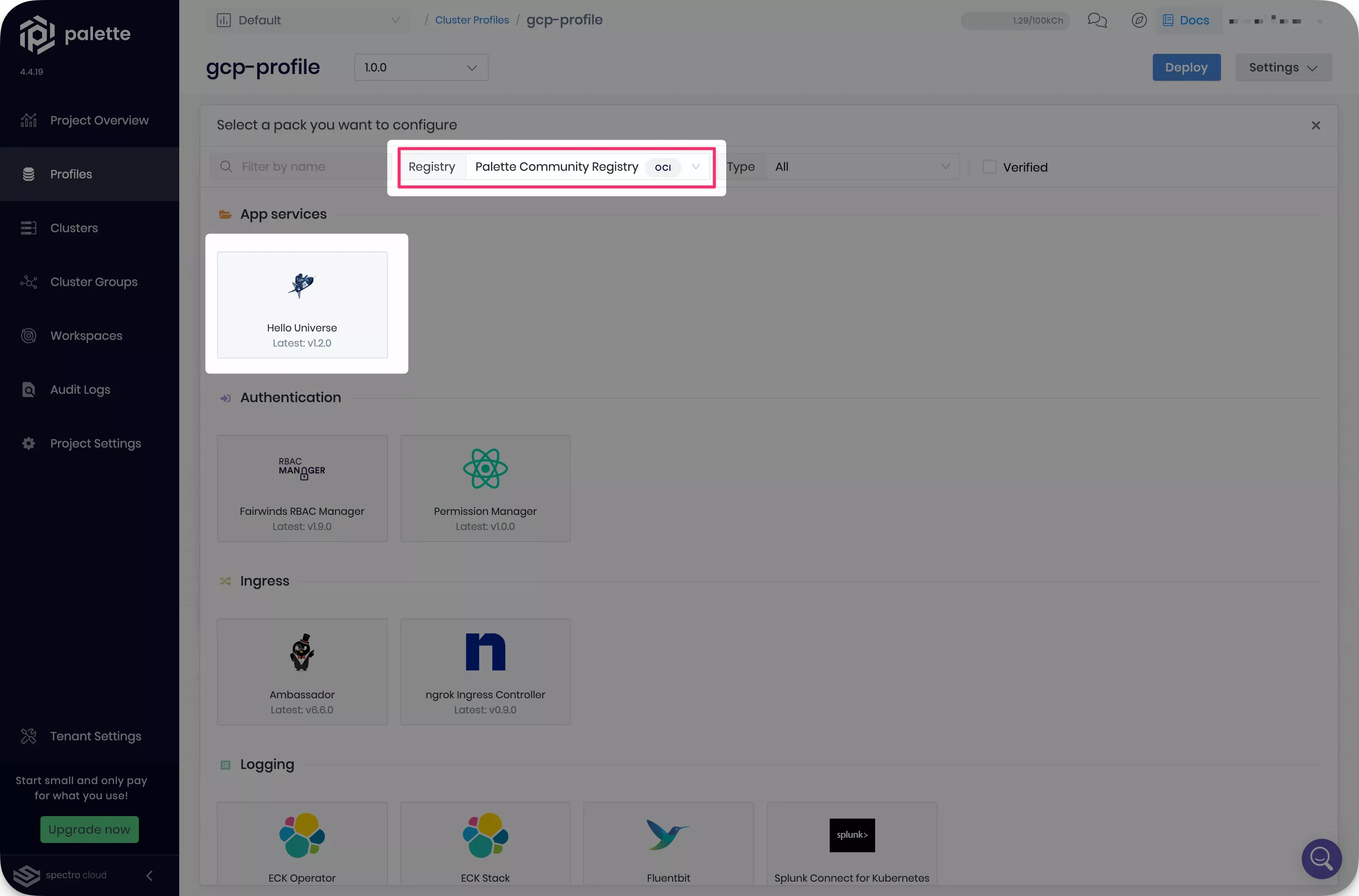Click the Splunk Connect for Kubernetes icon

coord(852,835)
